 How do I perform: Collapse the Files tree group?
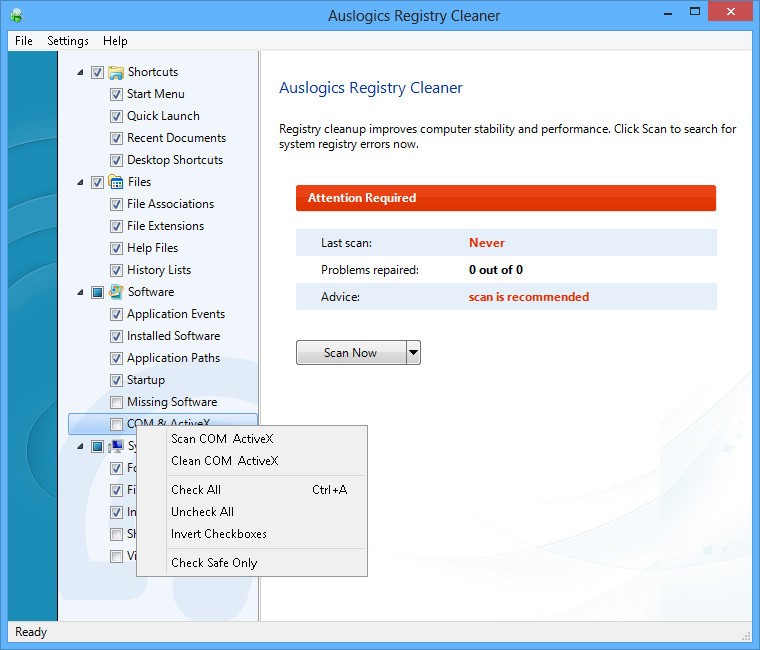coord(80,182)
